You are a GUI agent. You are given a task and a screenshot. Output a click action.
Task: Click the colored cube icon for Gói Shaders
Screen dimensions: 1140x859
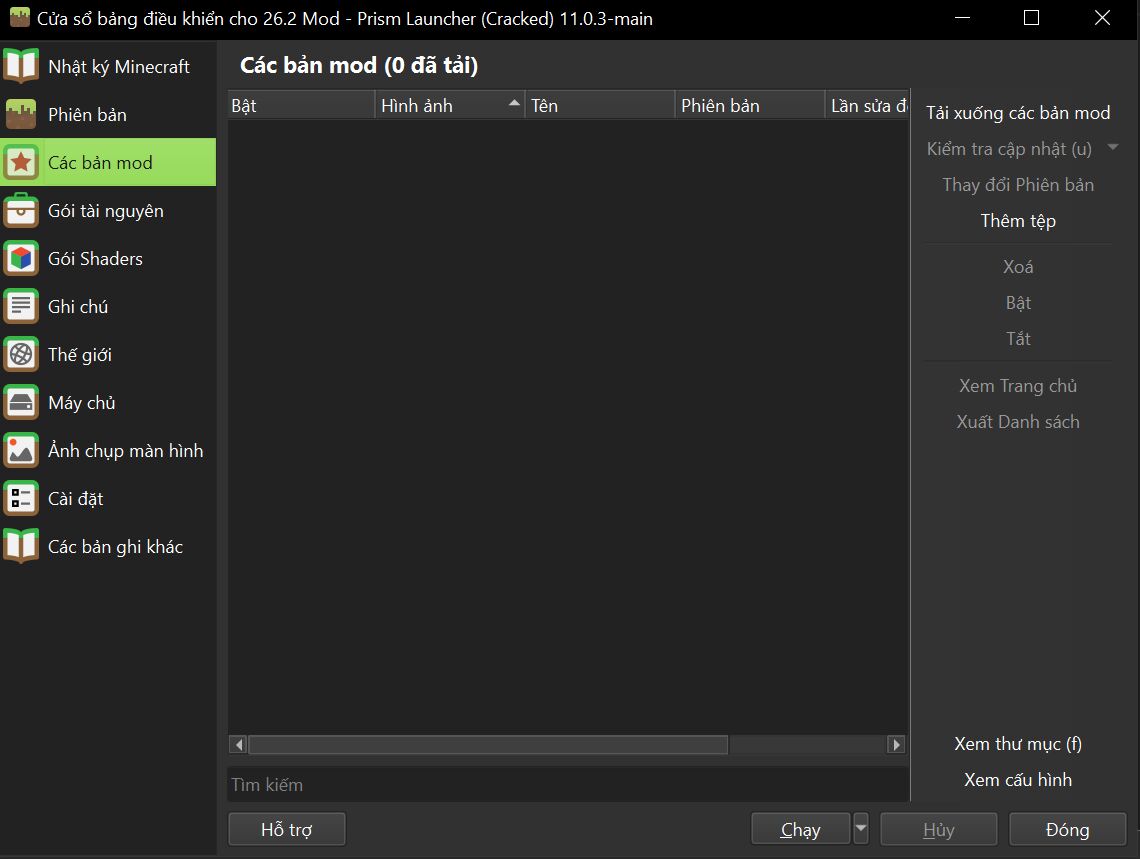pyautogui.click(x=21, y=258)
